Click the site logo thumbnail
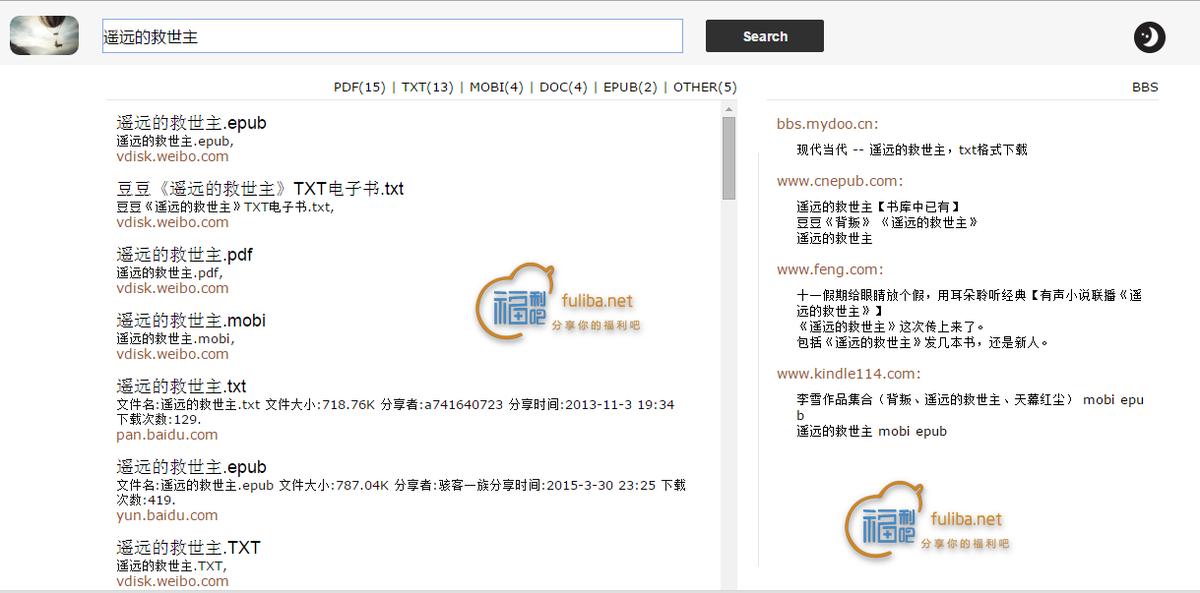Screen dimensions: 1200x593 point(44,35)
